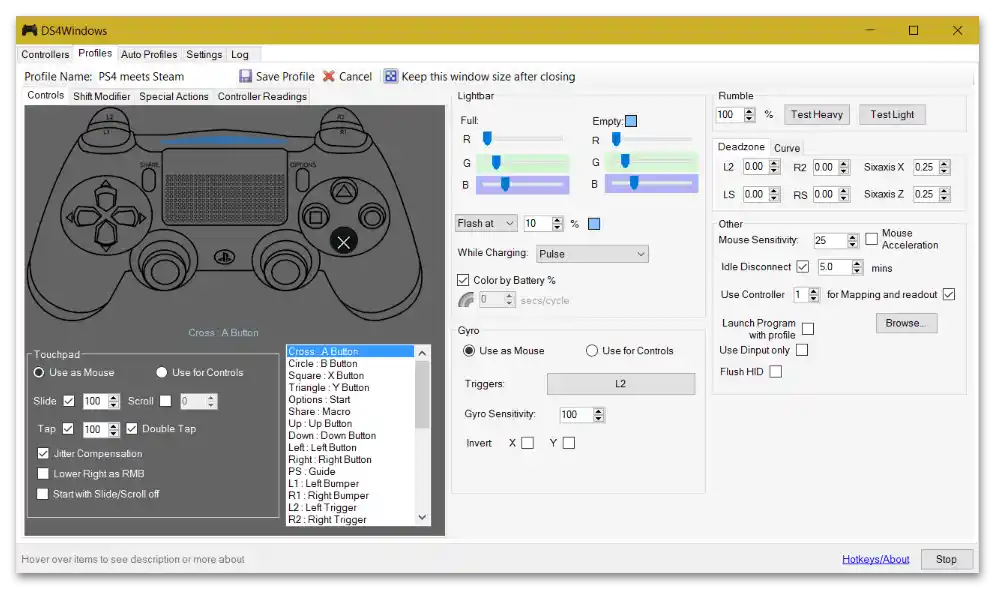Click the red Cancel X icon
This screenshot has width=995, height=589.
click(329, 76)
